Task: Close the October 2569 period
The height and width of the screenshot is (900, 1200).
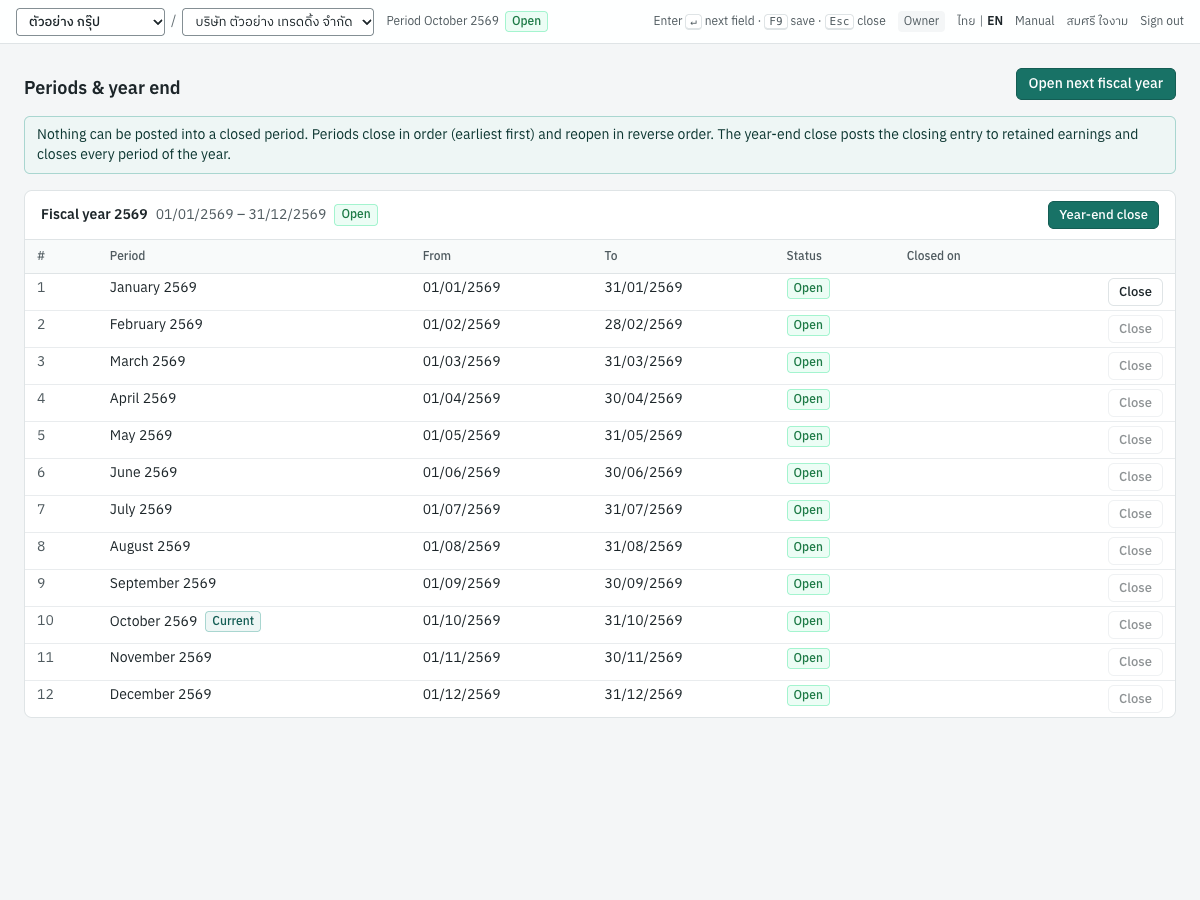Action: click(x=1135, y=625)
